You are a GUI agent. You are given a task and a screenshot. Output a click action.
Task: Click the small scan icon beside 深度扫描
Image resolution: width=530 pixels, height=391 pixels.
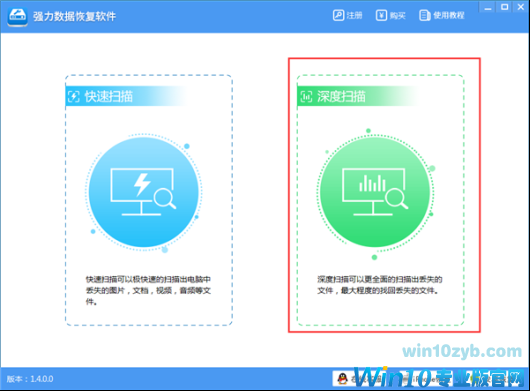pos(306,97)
